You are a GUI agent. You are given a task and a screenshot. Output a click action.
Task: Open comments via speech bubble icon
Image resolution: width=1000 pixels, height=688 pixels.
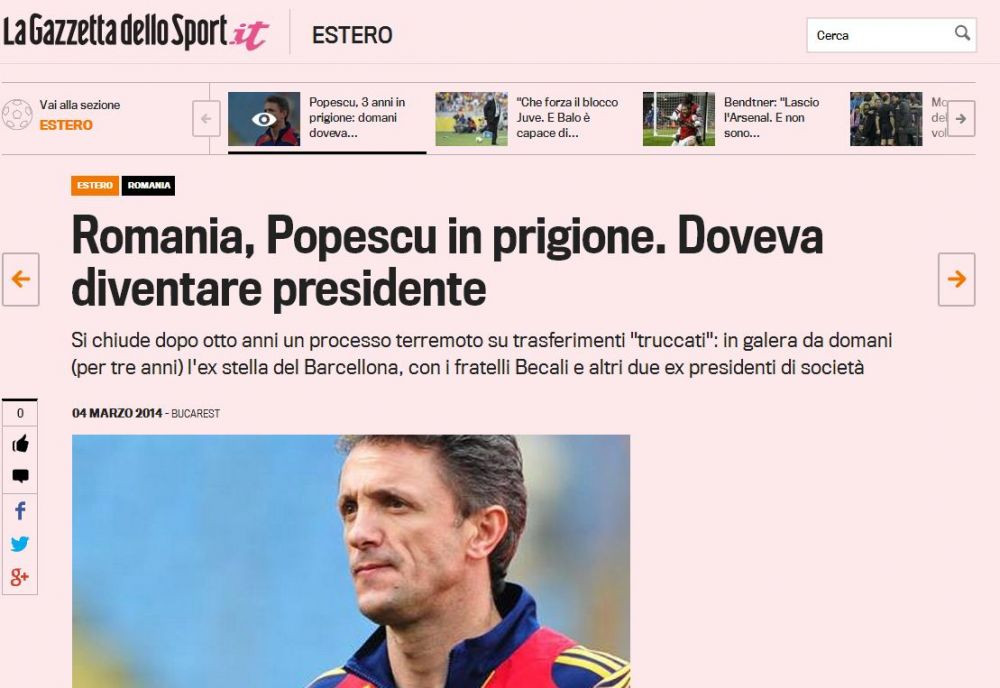20,476
